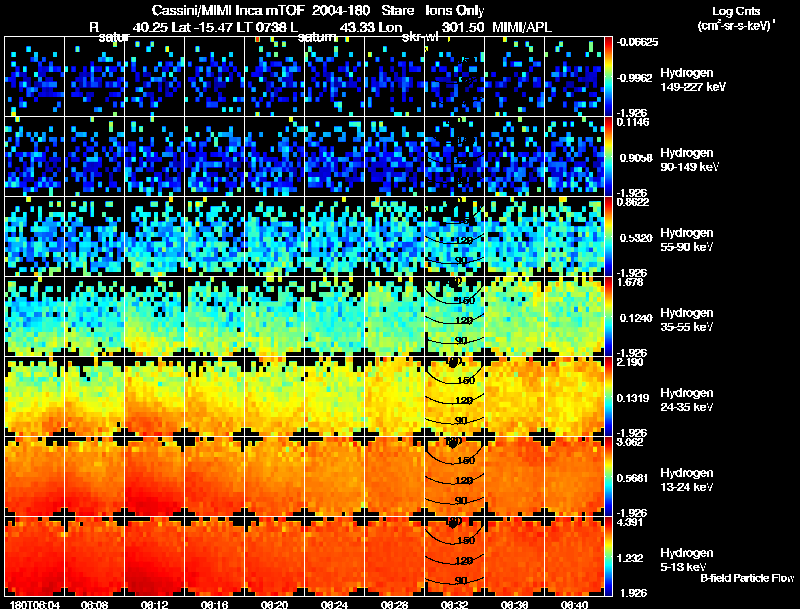Click the skr-wl marker label
Viewport: 800px width, 609px height.
[x=420, y=37]
